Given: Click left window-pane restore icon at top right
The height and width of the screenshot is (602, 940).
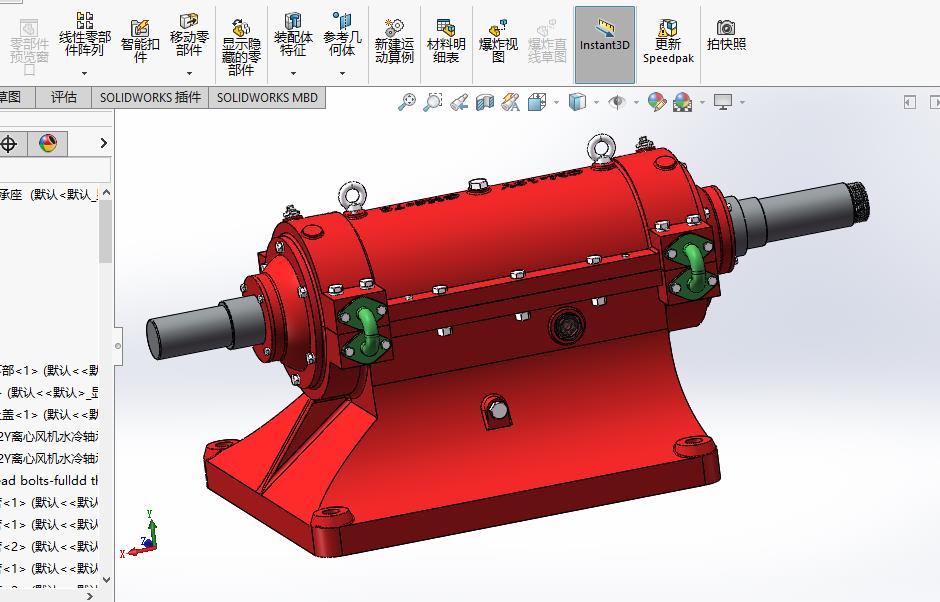Looking at the screenshot, I should click(909, 103).
